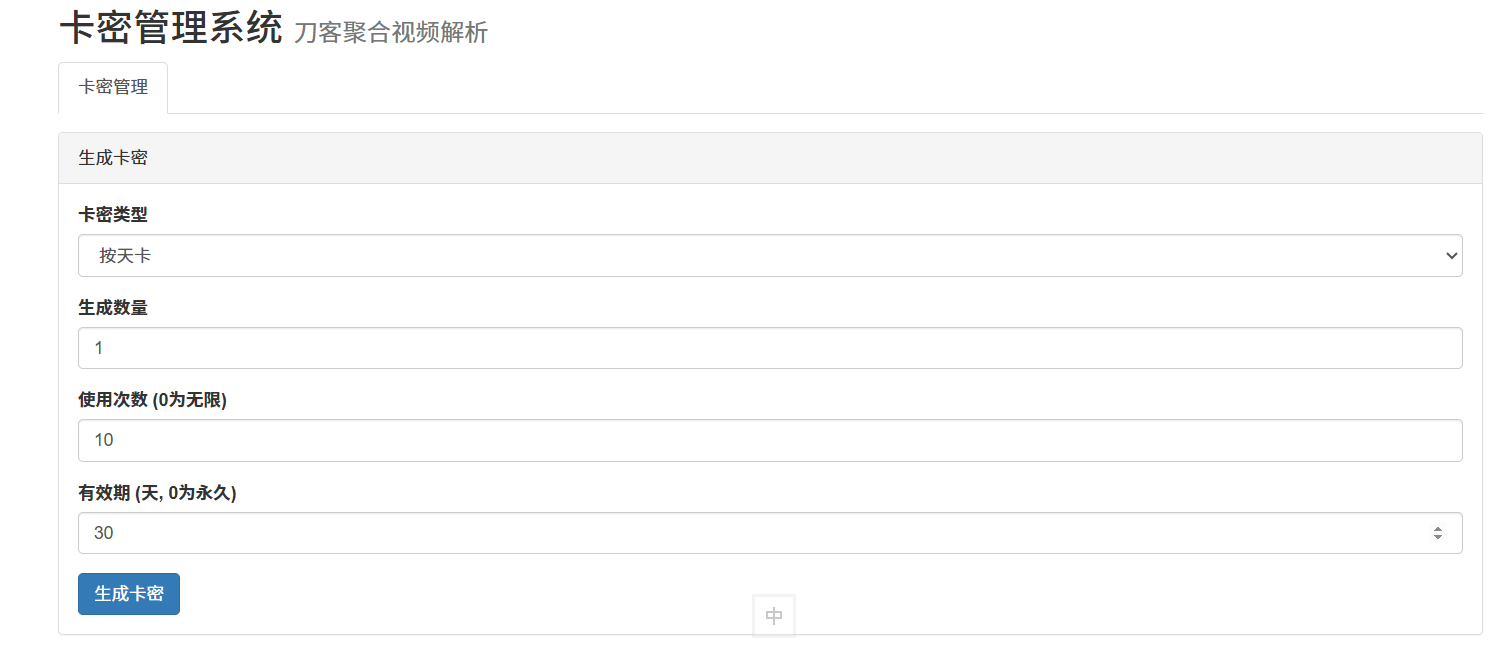Increase 有效期 with the up stepper arrow

1438,528
